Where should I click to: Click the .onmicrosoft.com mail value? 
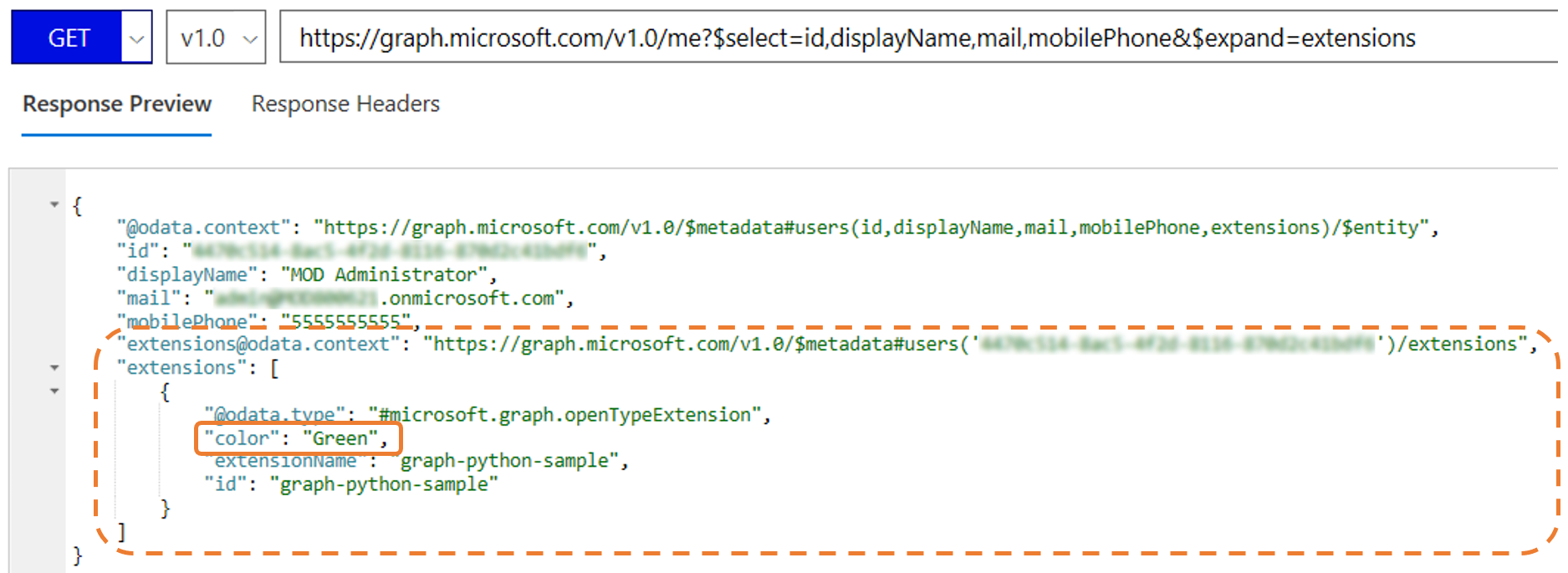tap(385, 298)
